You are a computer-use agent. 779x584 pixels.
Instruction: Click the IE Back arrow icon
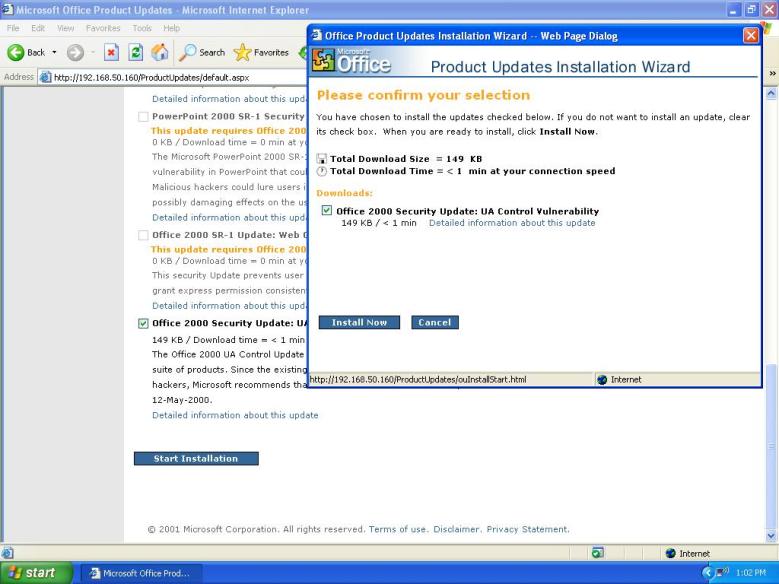pyautogui.click(x=16, y=52)
